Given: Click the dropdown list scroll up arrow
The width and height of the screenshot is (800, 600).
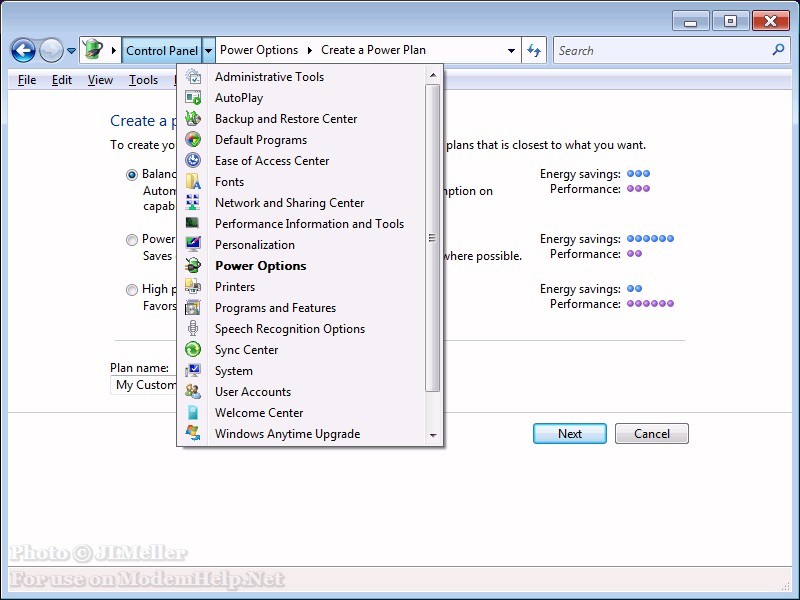Looking at the screenshot, I should 433,76.
